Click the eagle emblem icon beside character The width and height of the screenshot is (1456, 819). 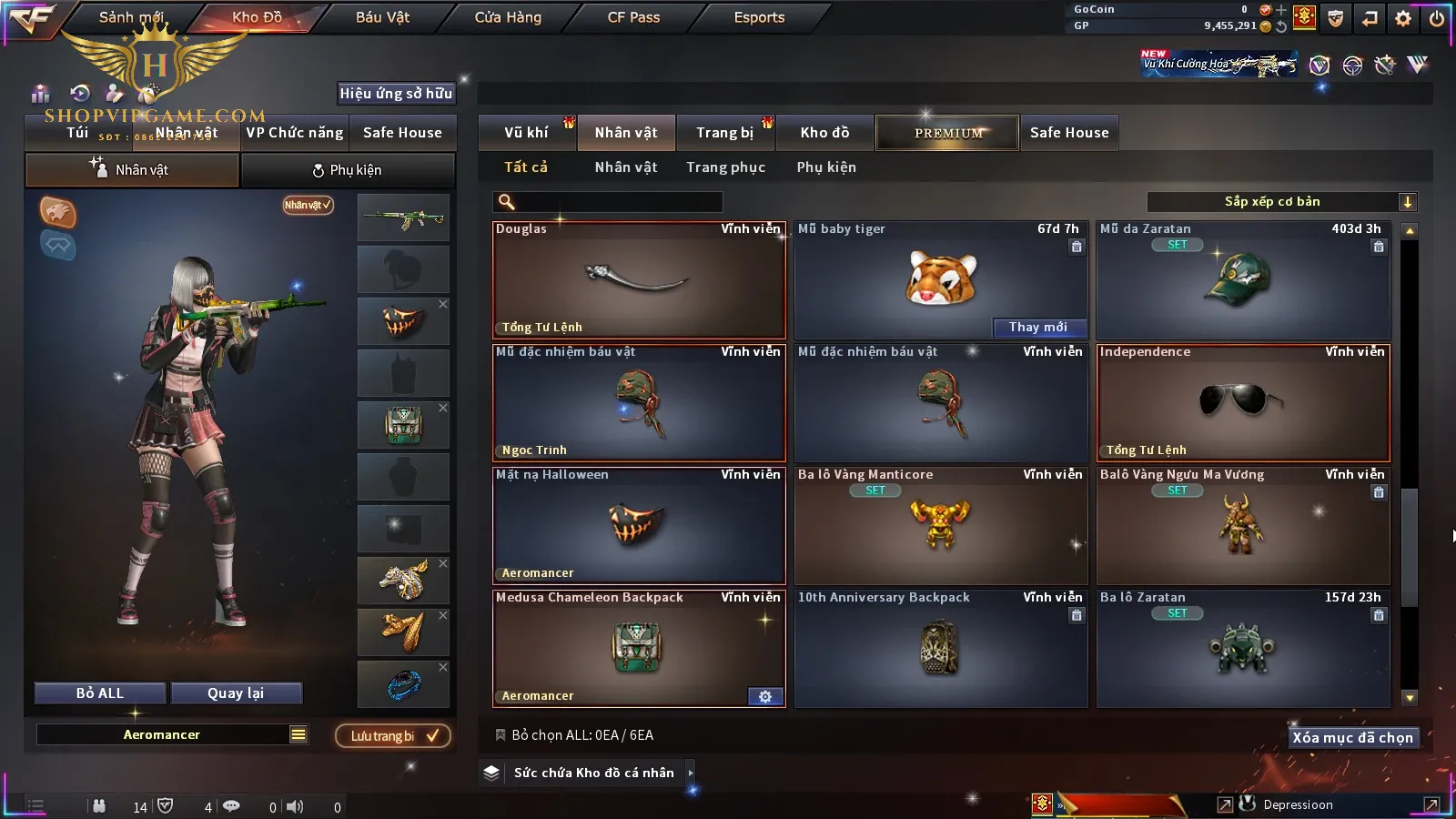pyautogui.click(x=57, y=212)
